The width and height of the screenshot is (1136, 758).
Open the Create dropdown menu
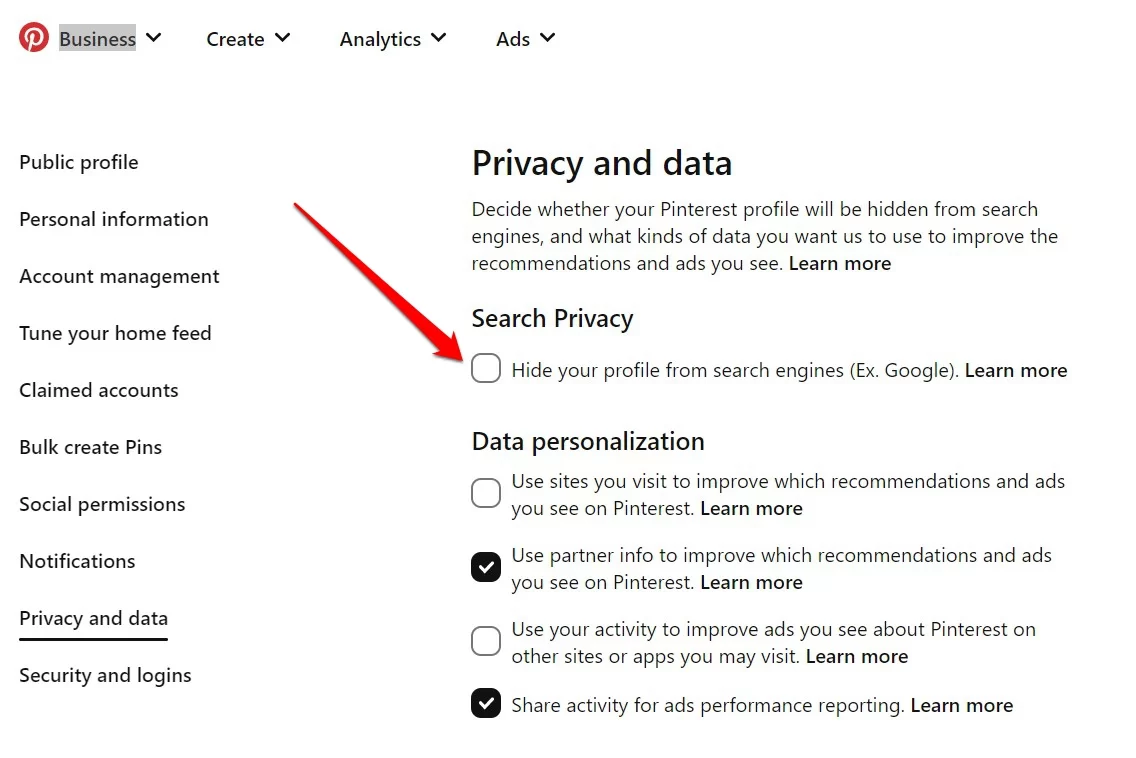click(x=248, y=38)
